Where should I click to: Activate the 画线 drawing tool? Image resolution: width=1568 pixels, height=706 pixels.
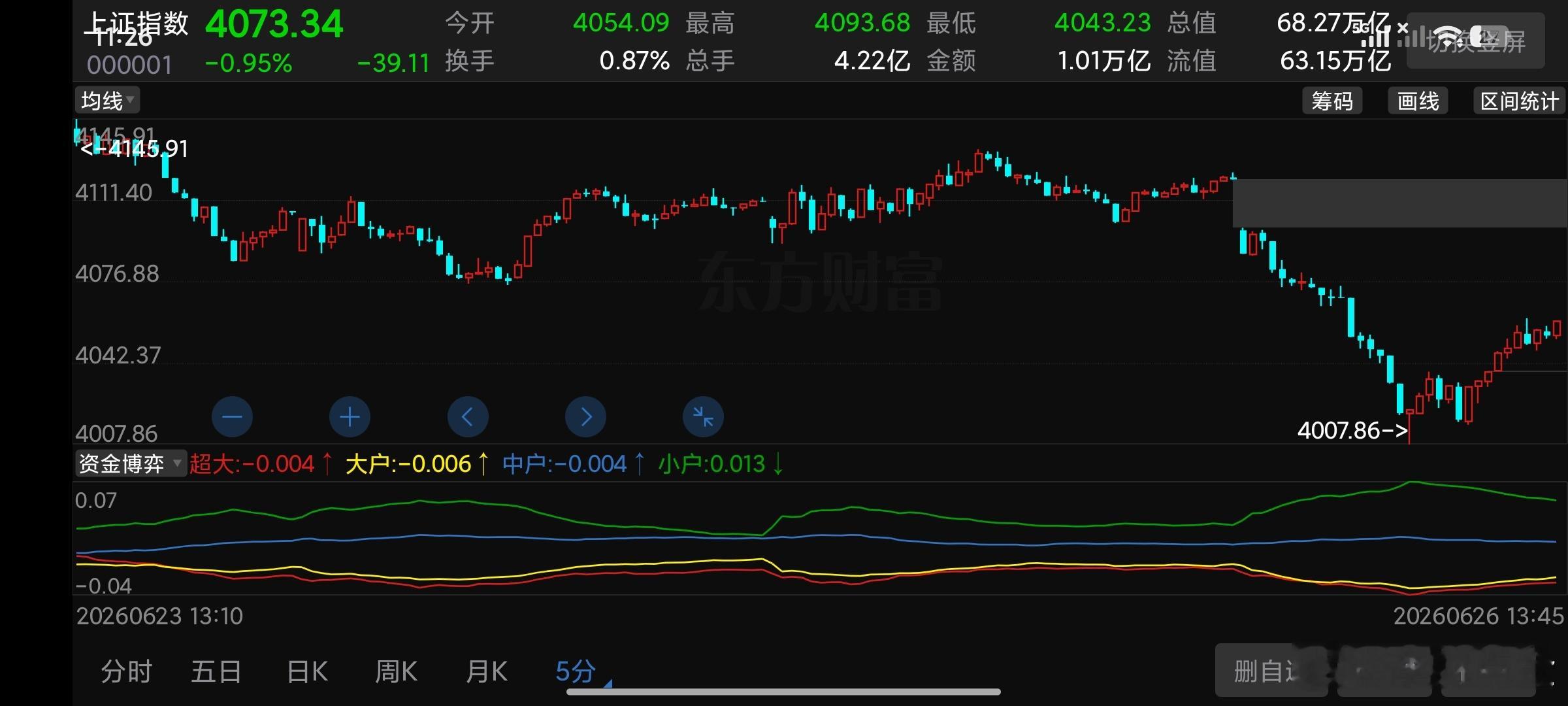click(1418, 101)
